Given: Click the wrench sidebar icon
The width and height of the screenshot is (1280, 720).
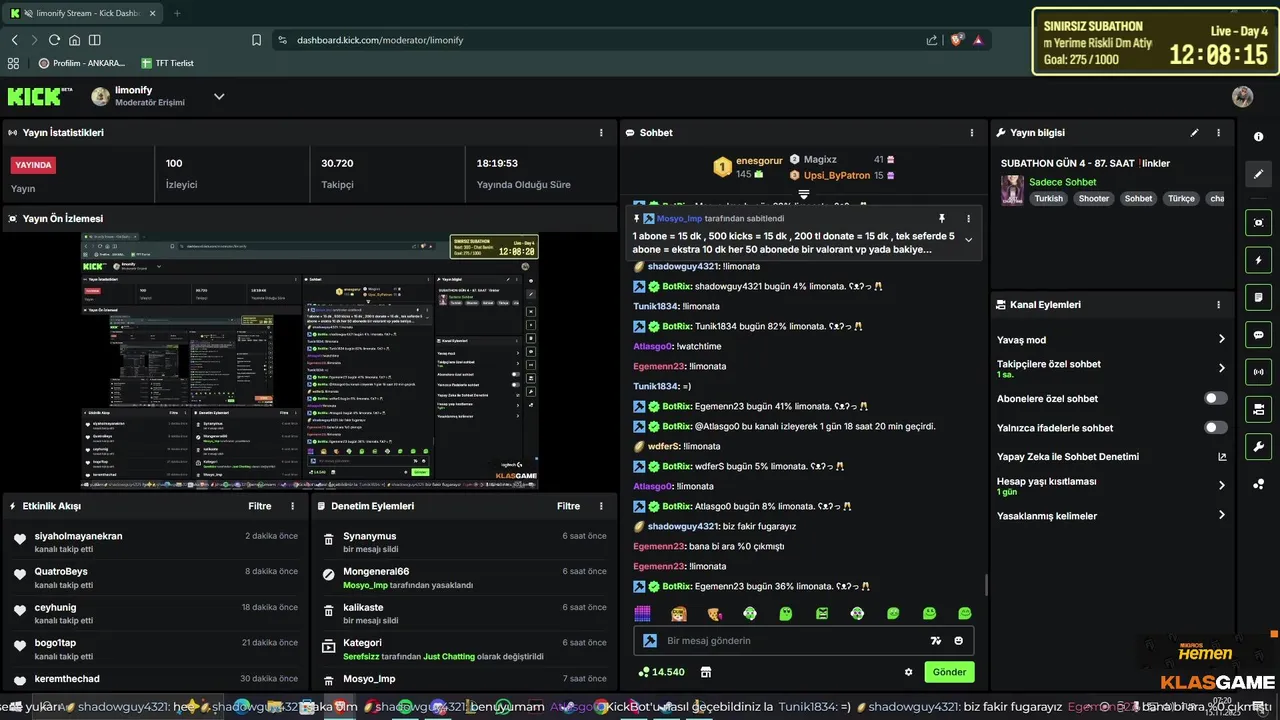Looking at the screenshot, I should point(1258,446).
